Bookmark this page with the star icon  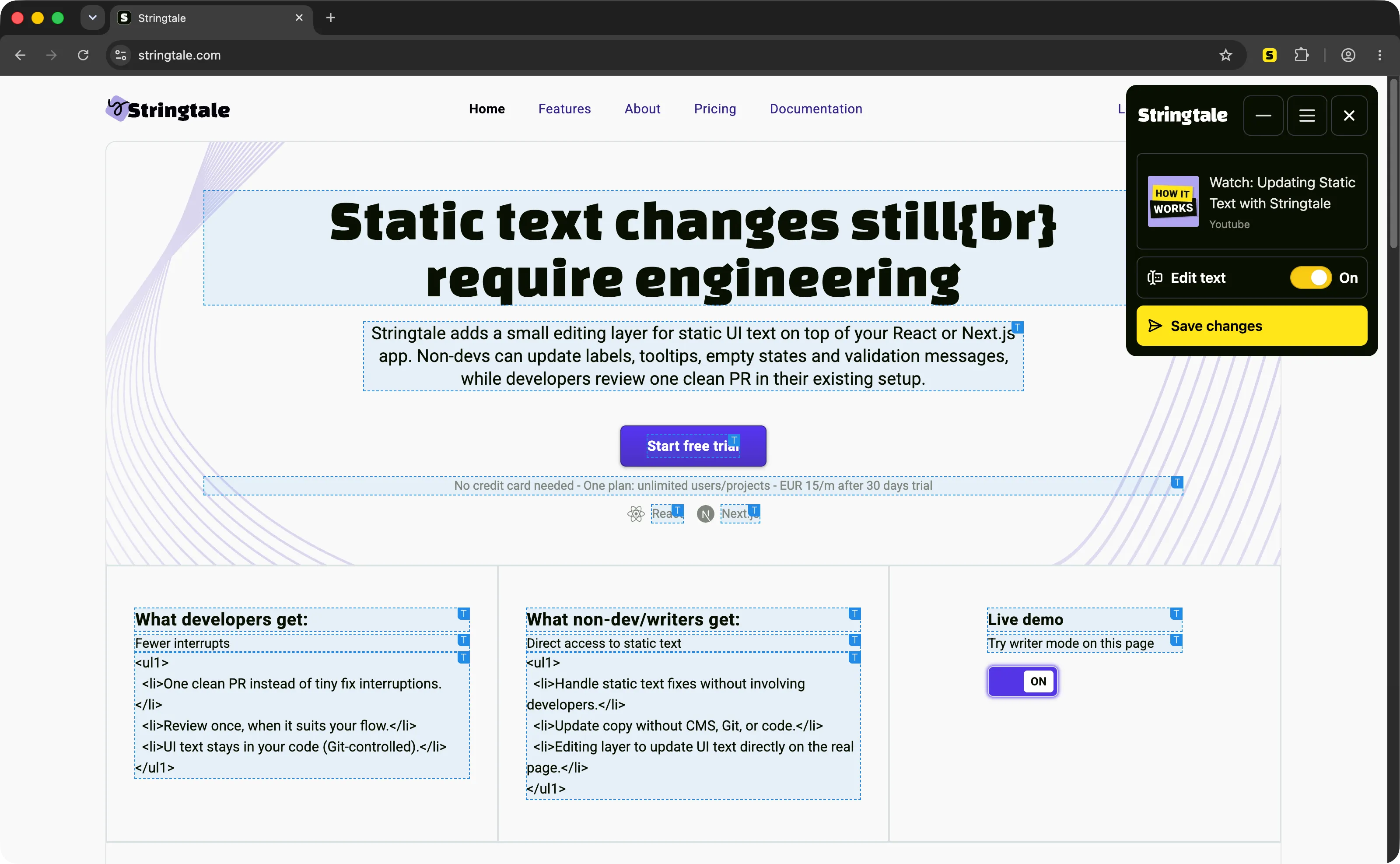(x=1225, y=55)
